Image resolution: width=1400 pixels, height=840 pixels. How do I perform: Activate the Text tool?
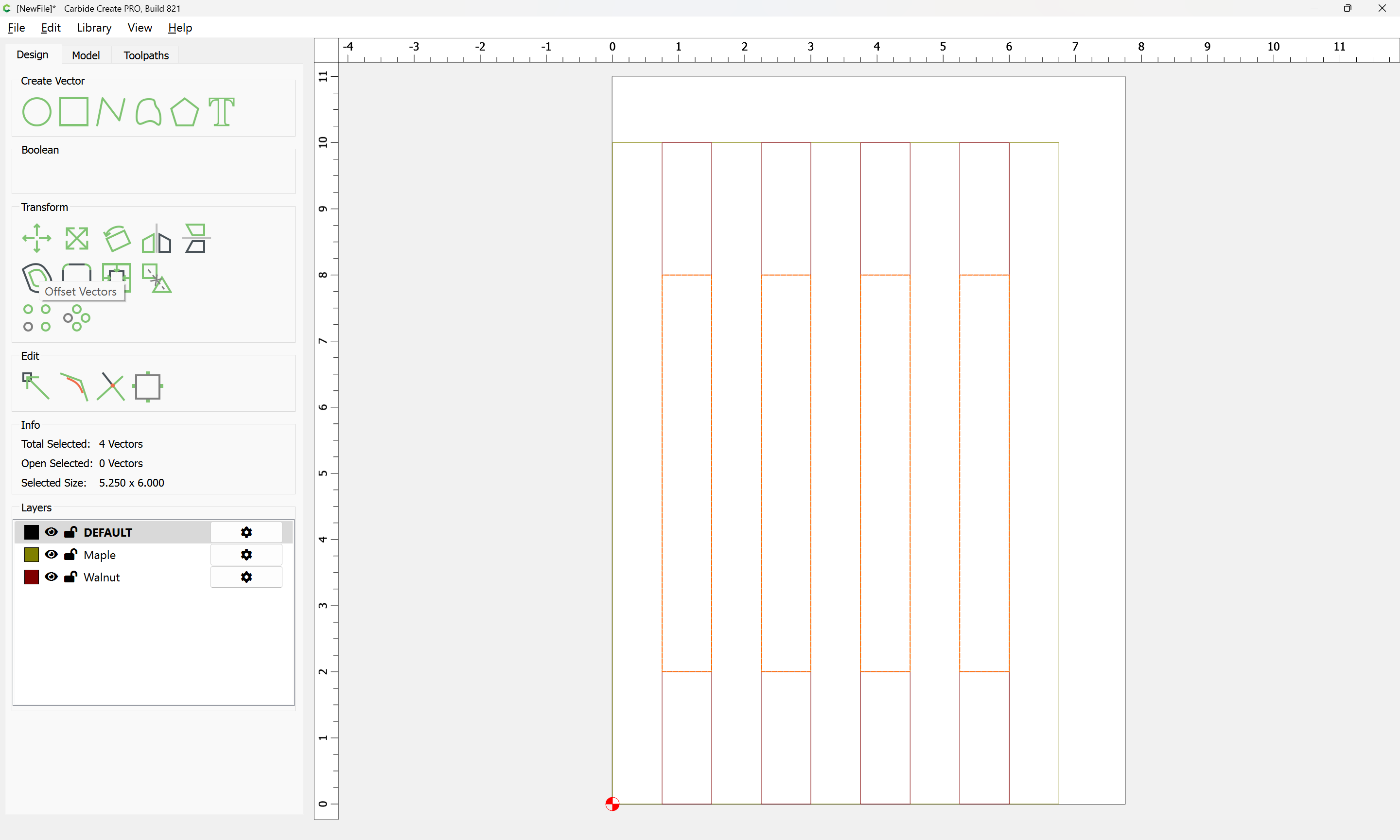(221, 111)
